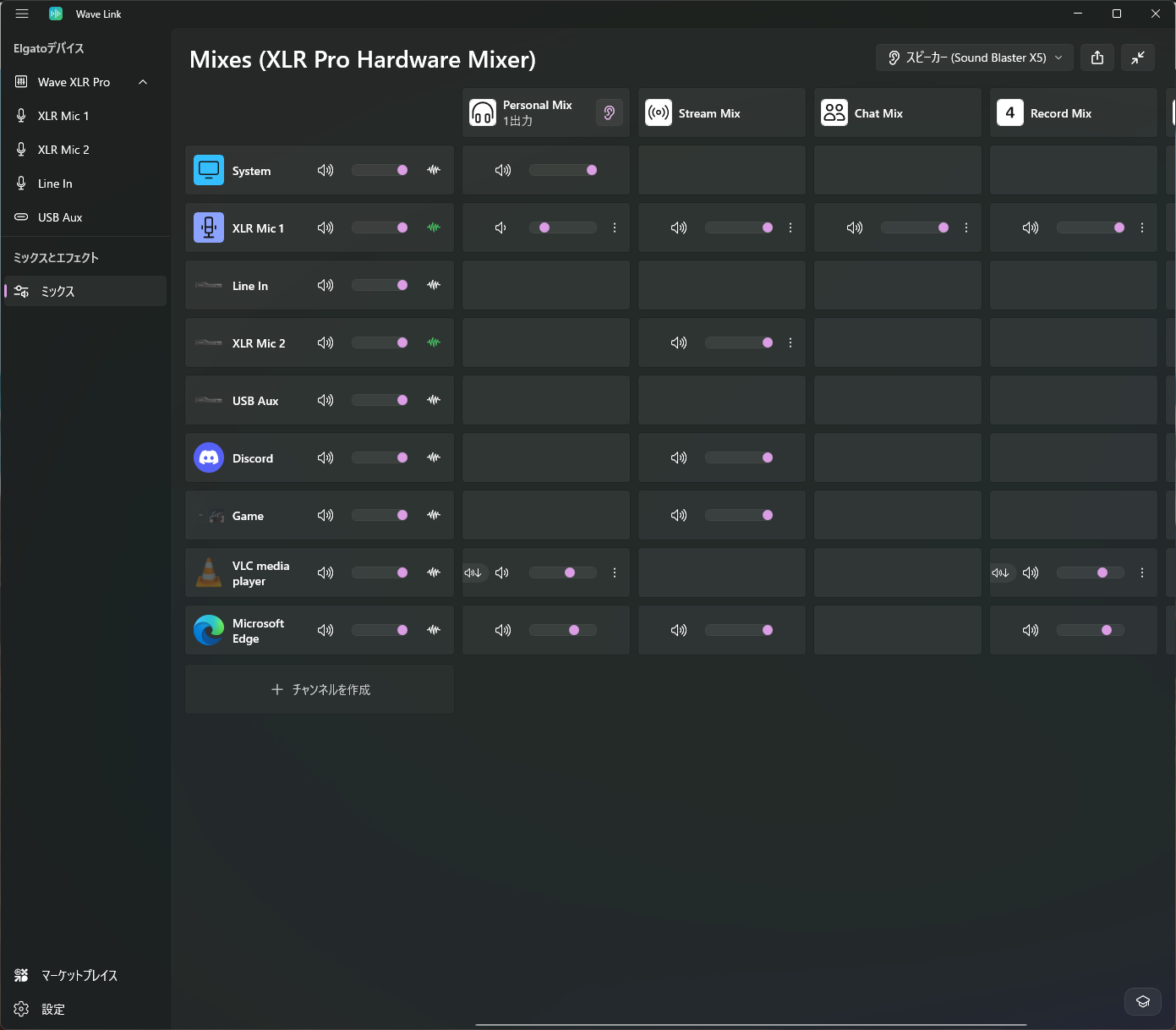Open effects for XLR Mic 1 channel

pos(434,227)
